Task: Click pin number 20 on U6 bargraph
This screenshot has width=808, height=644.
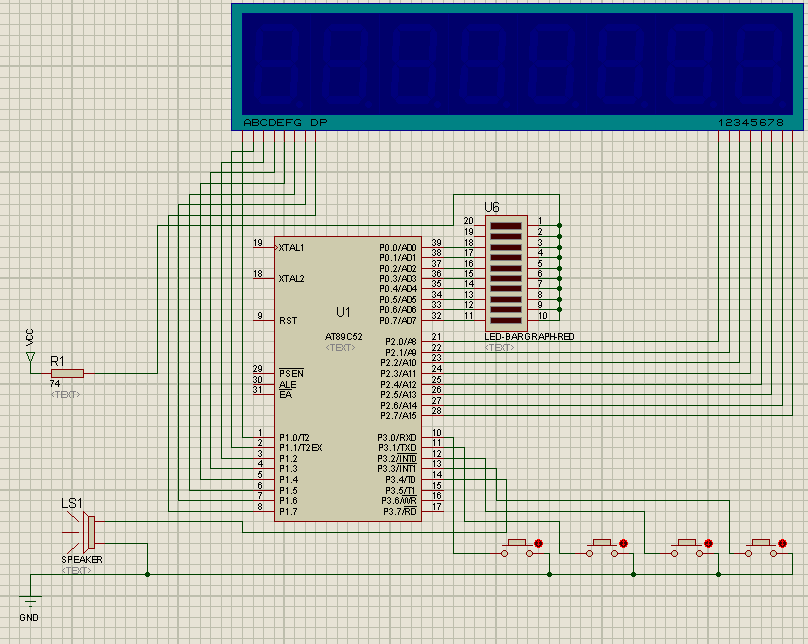Action: coord(468,221)
